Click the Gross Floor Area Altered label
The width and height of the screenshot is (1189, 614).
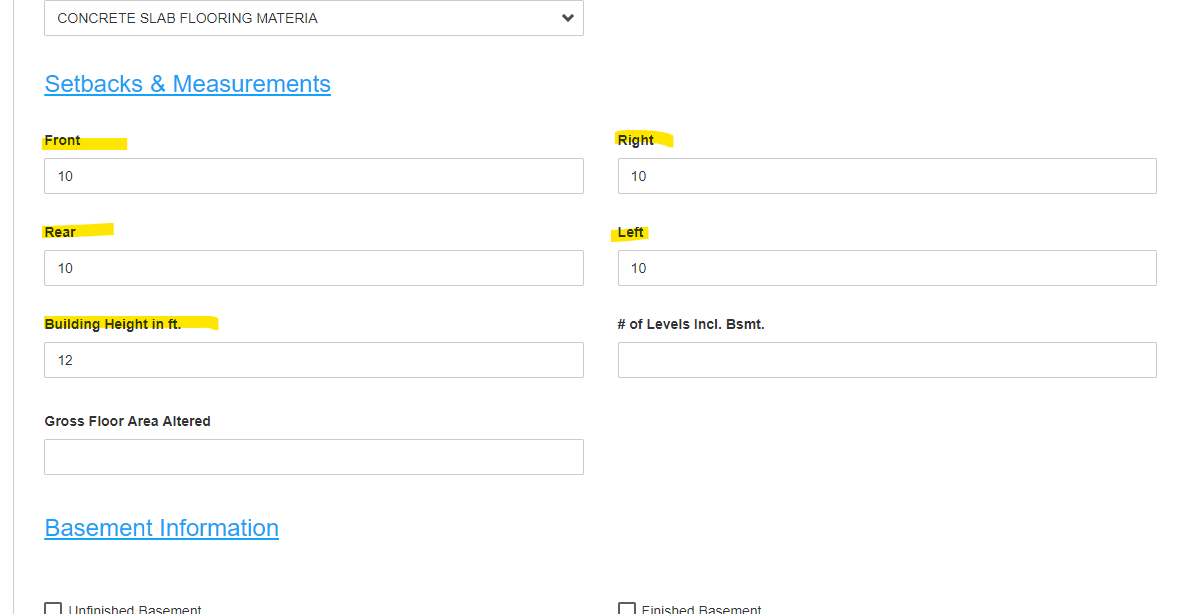pyautogui.click(x=127, y=421)
